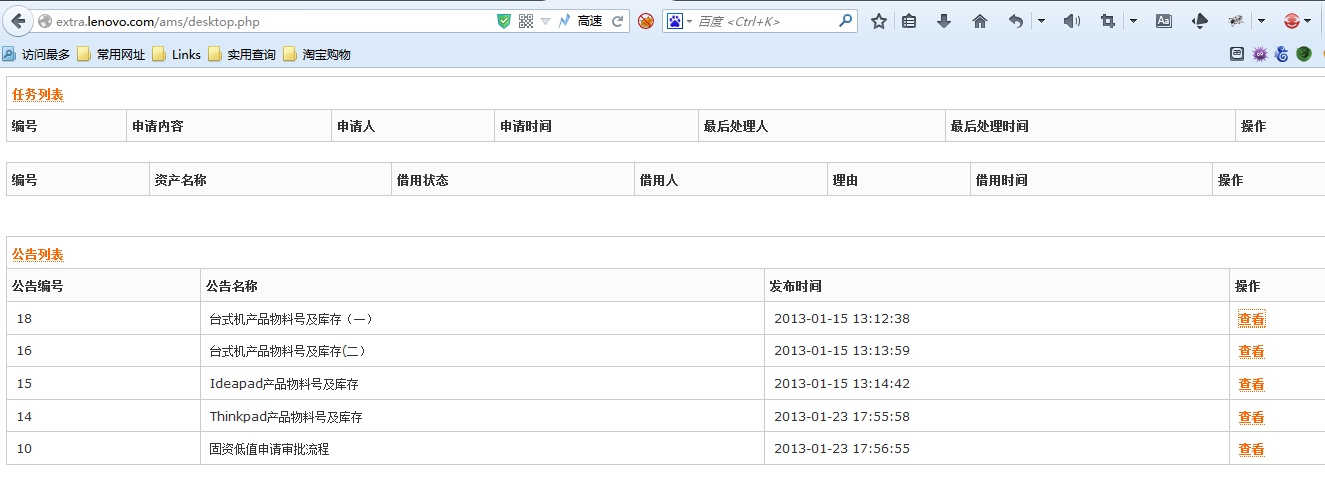Screen dimensions: 1325x503
Task: Reload the page with the refresh icon
Action: click(618, 21)
